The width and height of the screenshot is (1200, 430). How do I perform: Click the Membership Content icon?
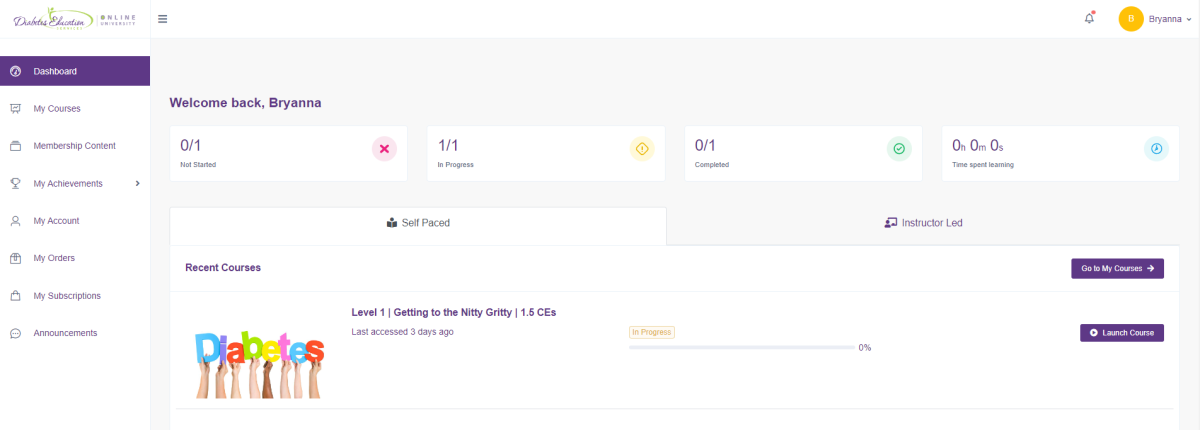click(x=15, y=146)
